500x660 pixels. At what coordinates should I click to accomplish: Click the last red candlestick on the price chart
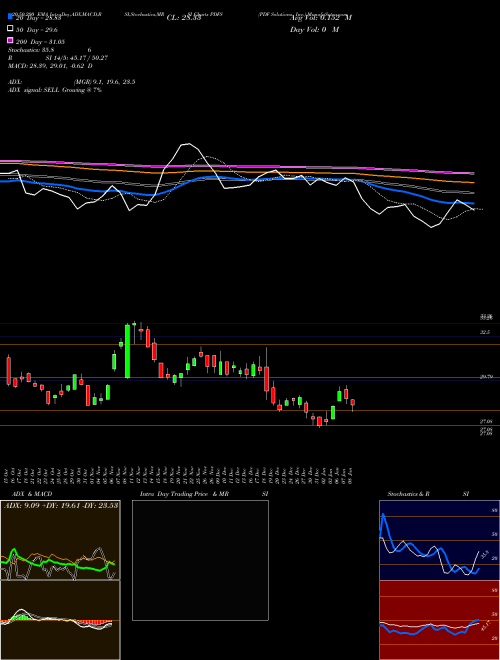[353, 403]
